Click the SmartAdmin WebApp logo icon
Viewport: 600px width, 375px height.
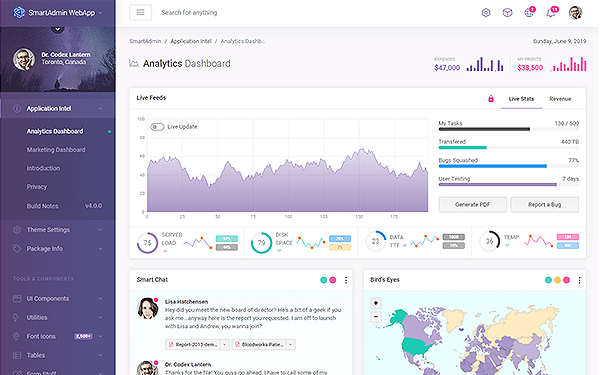[x=19, y=13]
